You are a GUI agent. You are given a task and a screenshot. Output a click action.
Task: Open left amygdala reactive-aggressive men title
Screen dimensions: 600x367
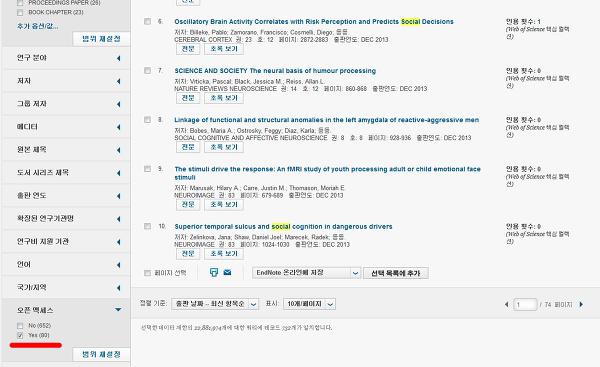tap(326, 120)
